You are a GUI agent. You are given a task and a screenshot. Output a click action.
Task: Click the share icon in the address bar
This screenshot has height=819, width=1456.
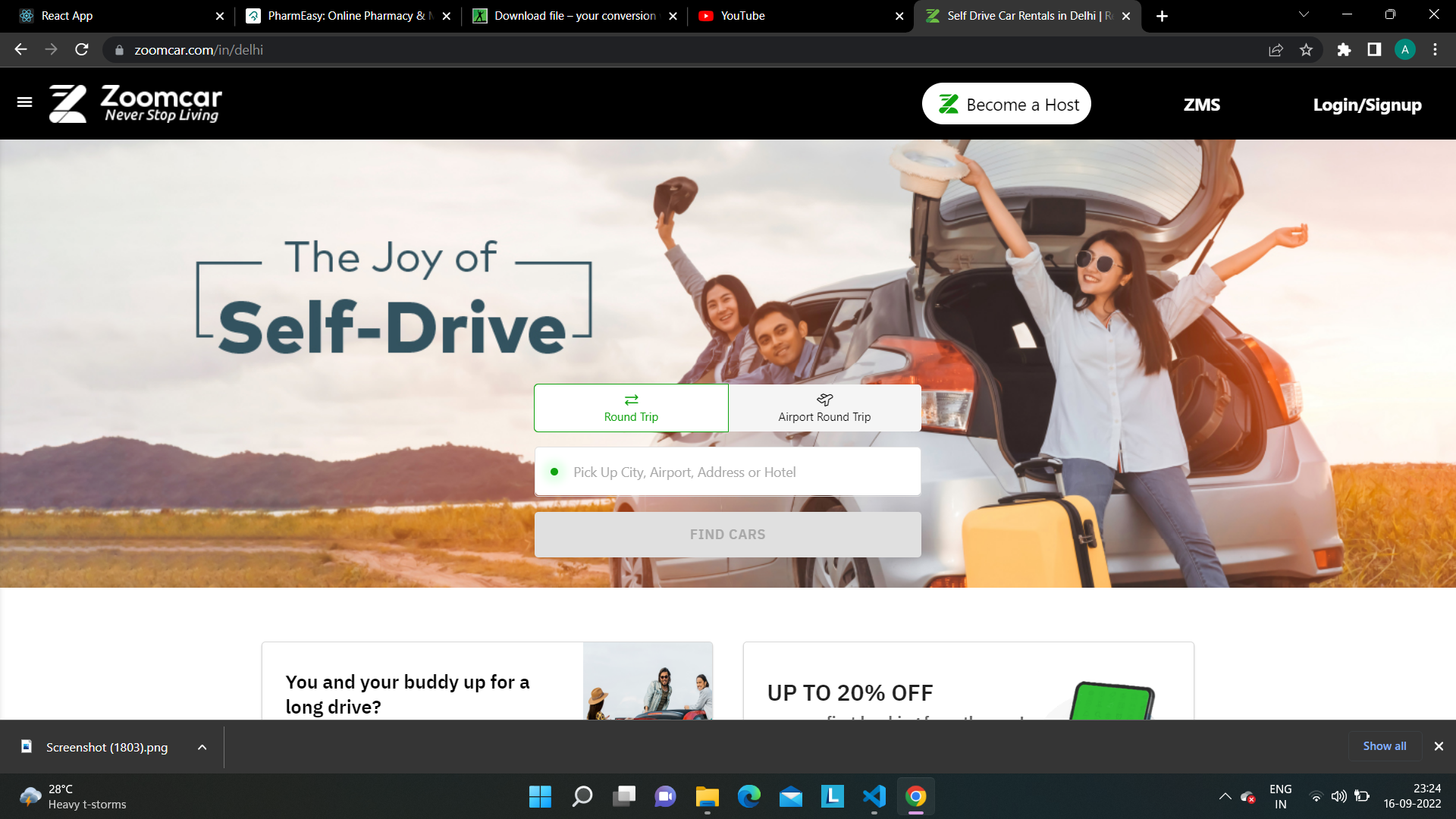click(1276, 49)
